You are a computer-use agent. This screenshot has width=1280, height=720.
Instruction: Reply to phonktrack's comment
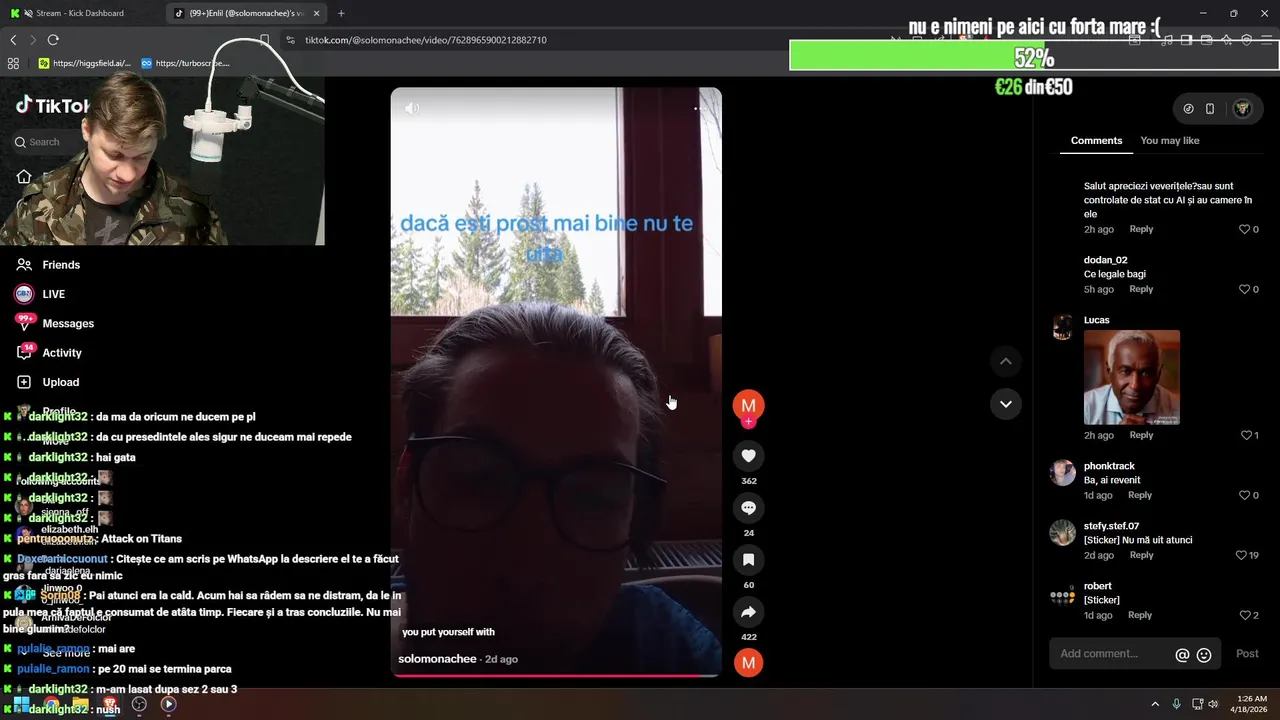click(1140, 495)
